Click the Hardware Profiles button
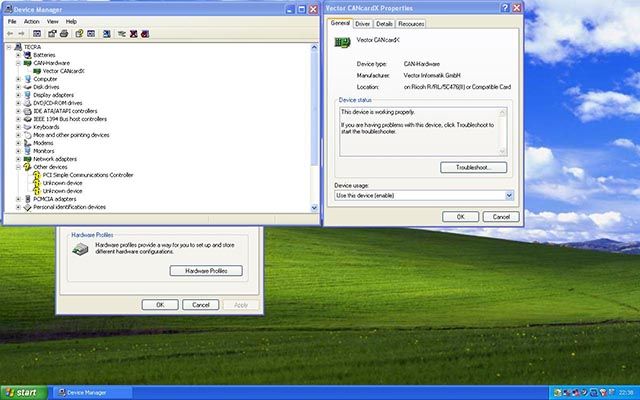Viewport: 640px width, 400px height. tap(206, 271)
